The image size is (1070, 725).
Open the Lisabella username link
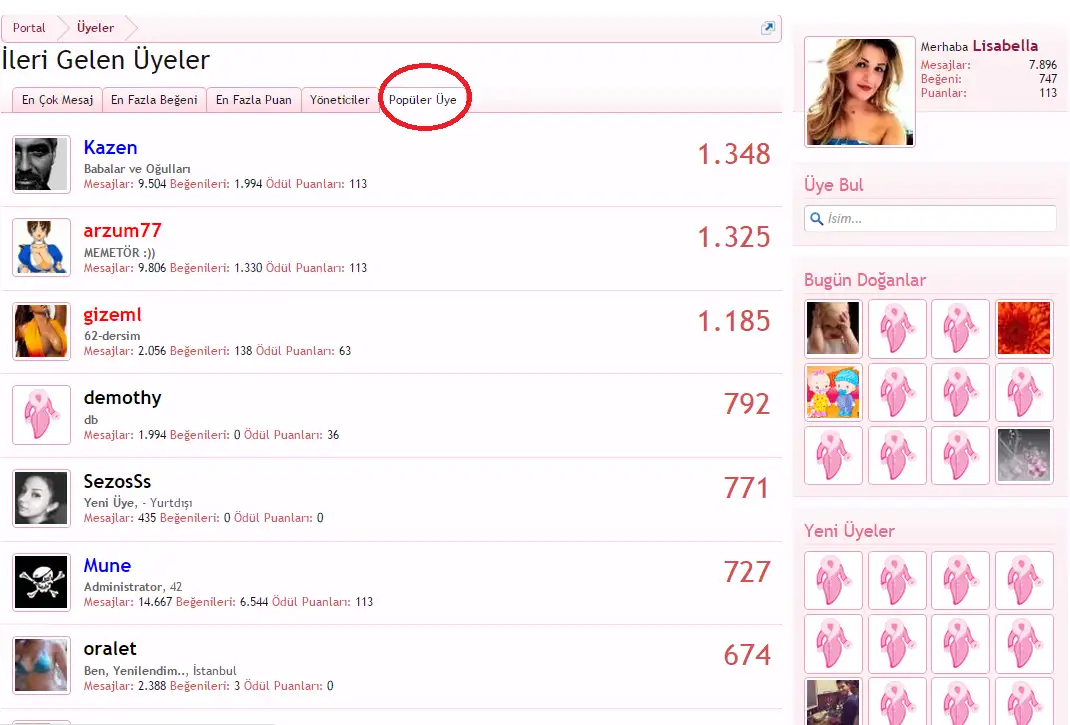point(1005,46)
